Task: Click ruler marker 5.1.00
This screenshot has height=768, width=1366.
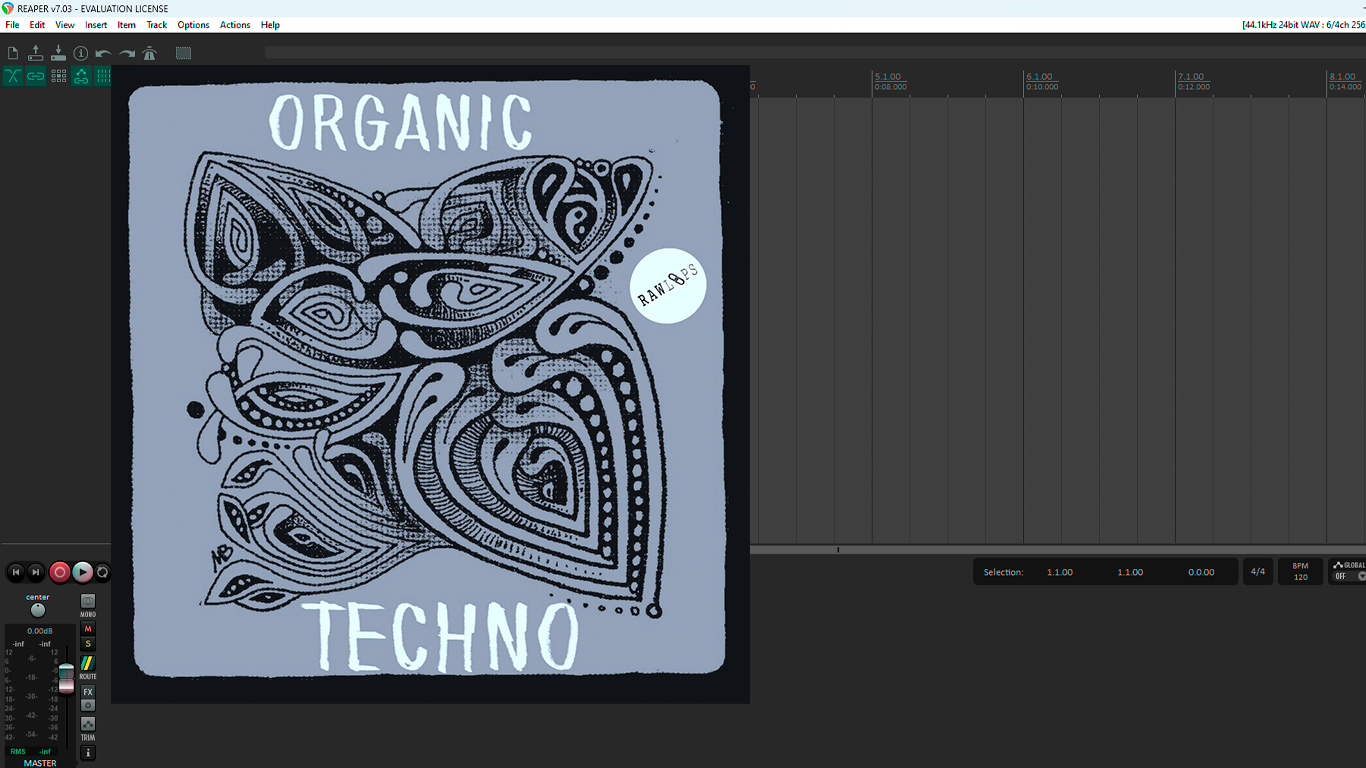Action: click(x=887, y=77)
